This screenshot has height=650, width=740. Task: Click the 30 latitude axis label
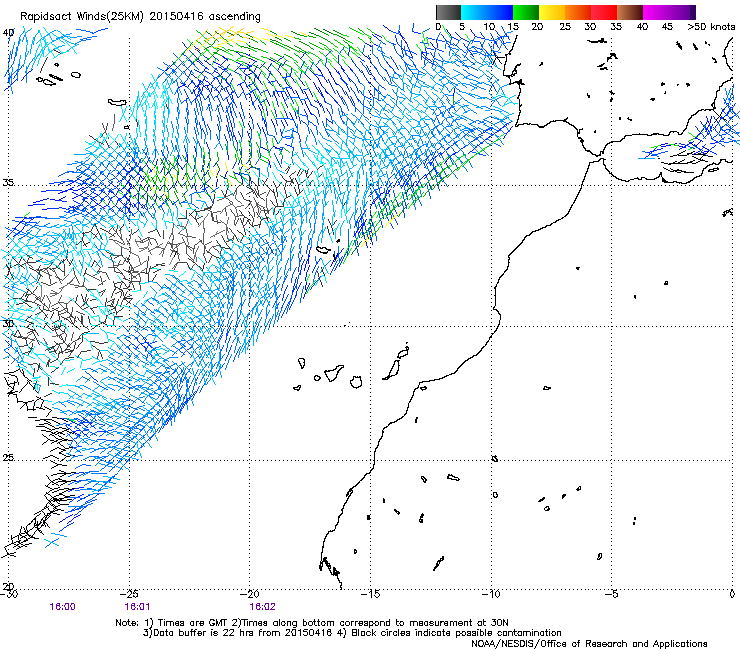point(8,324)
